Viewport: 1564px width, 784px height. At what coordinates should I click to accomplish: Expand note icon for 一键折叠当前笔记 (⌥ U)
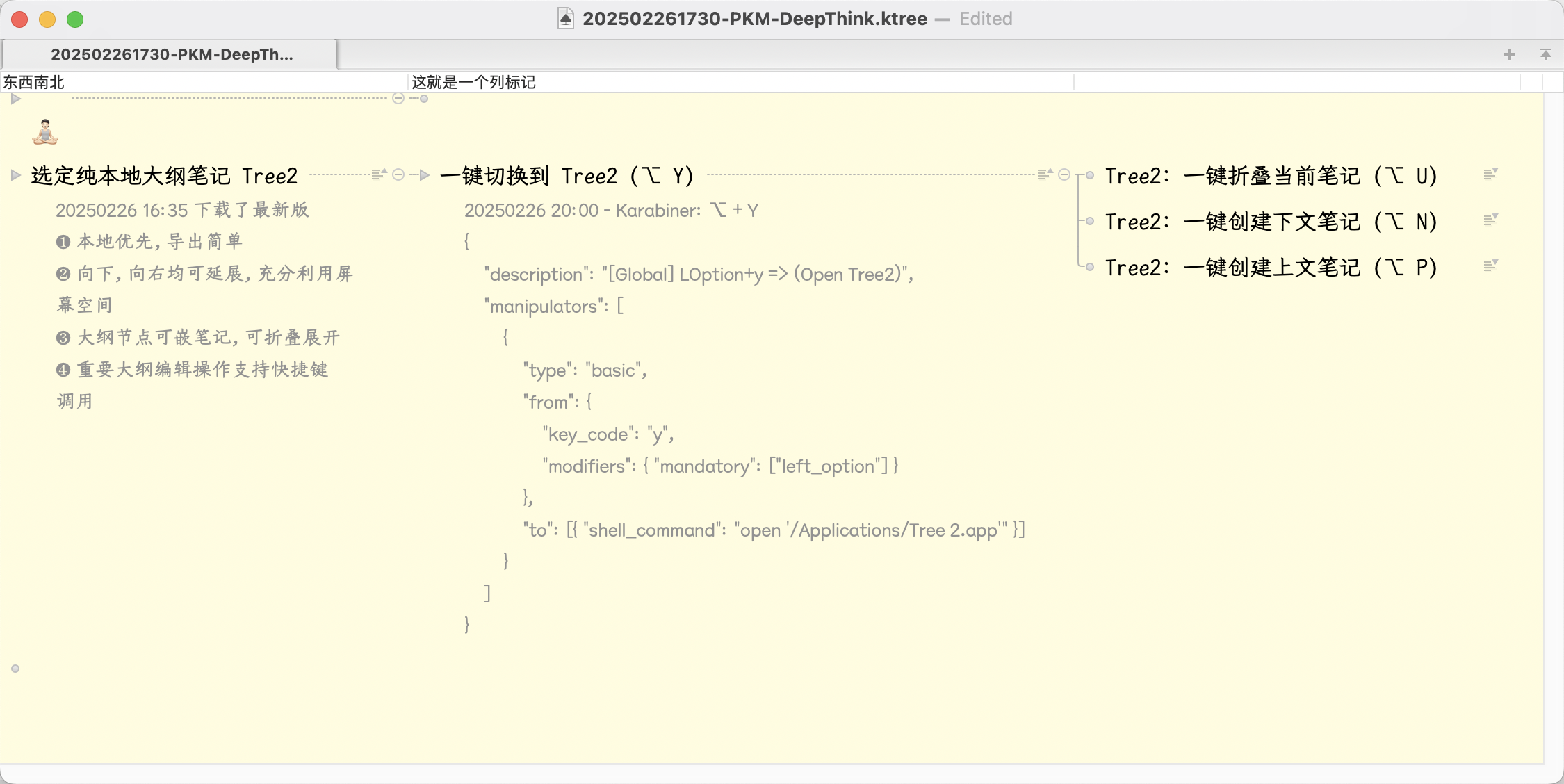point(1490,174)
